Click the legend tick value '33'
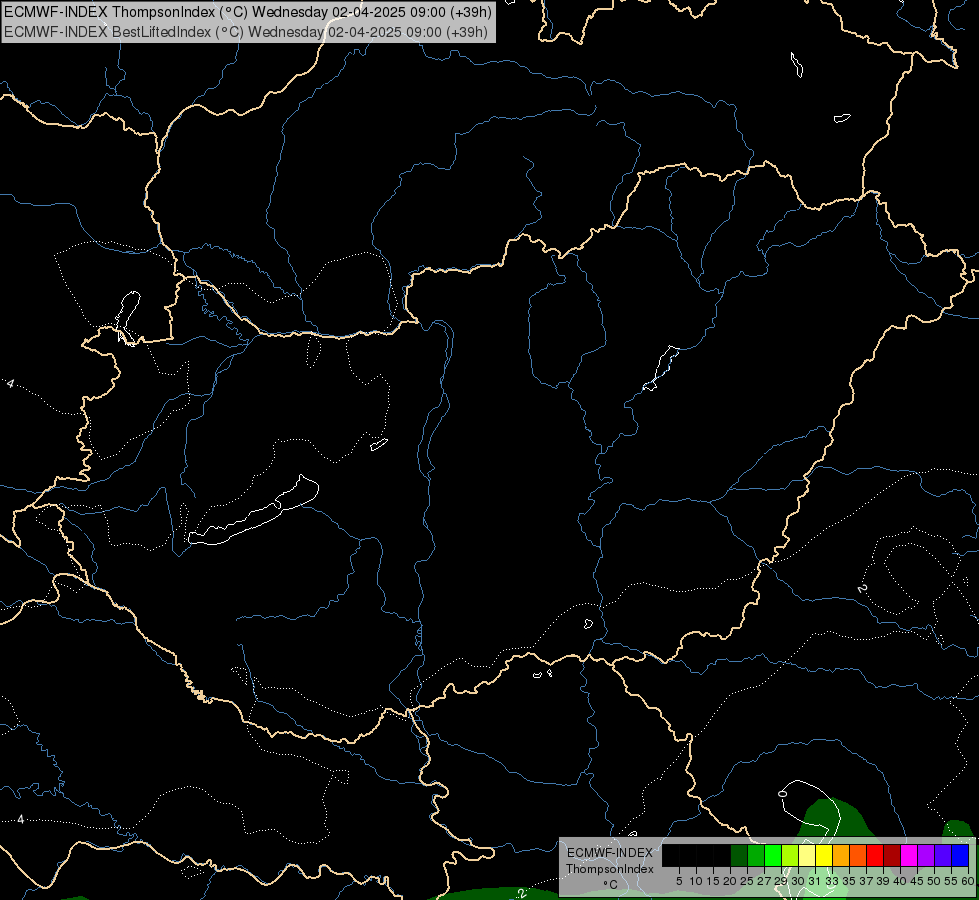 (x=832, y=881)
